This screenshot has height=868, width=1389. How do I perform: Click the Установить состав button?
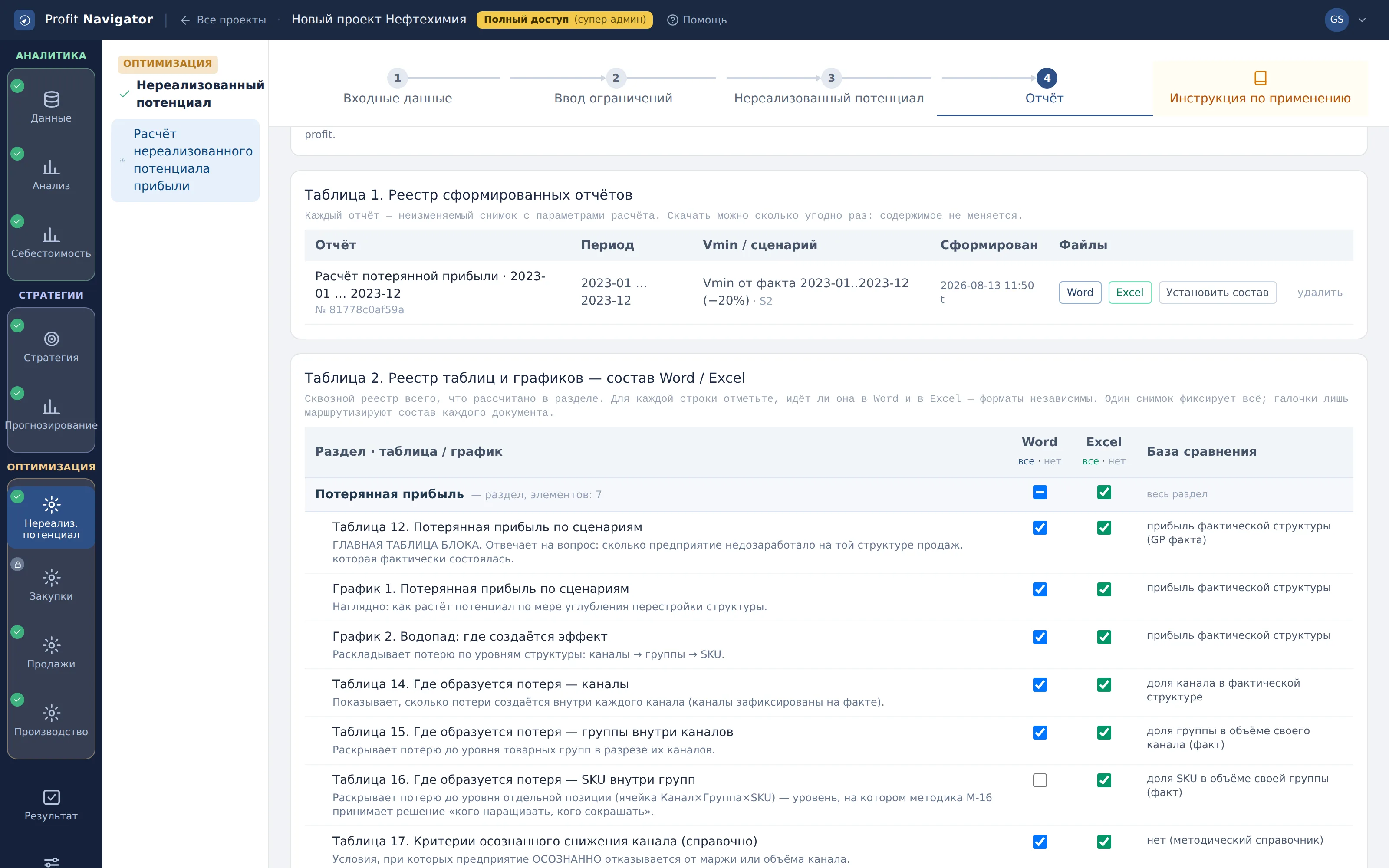[1218, 292]
